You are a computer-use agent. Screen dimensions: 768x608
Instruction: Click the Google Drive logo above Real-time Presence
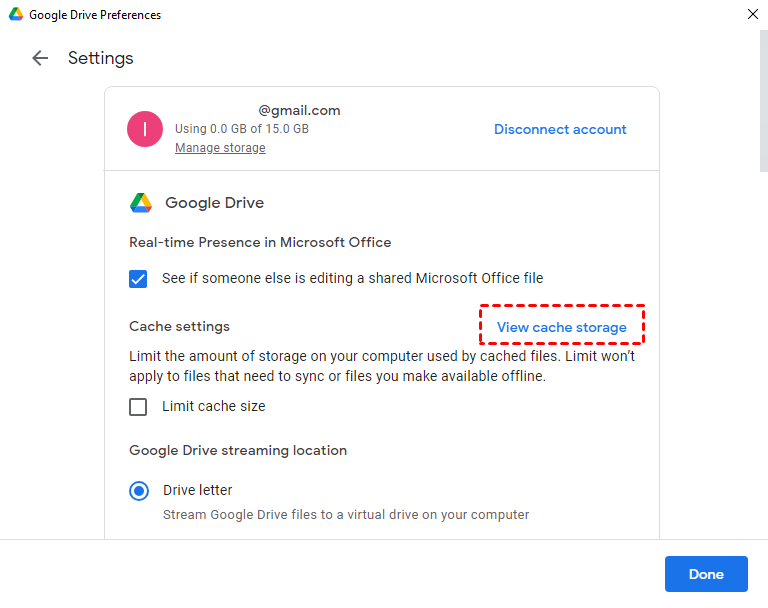(141, 203)
